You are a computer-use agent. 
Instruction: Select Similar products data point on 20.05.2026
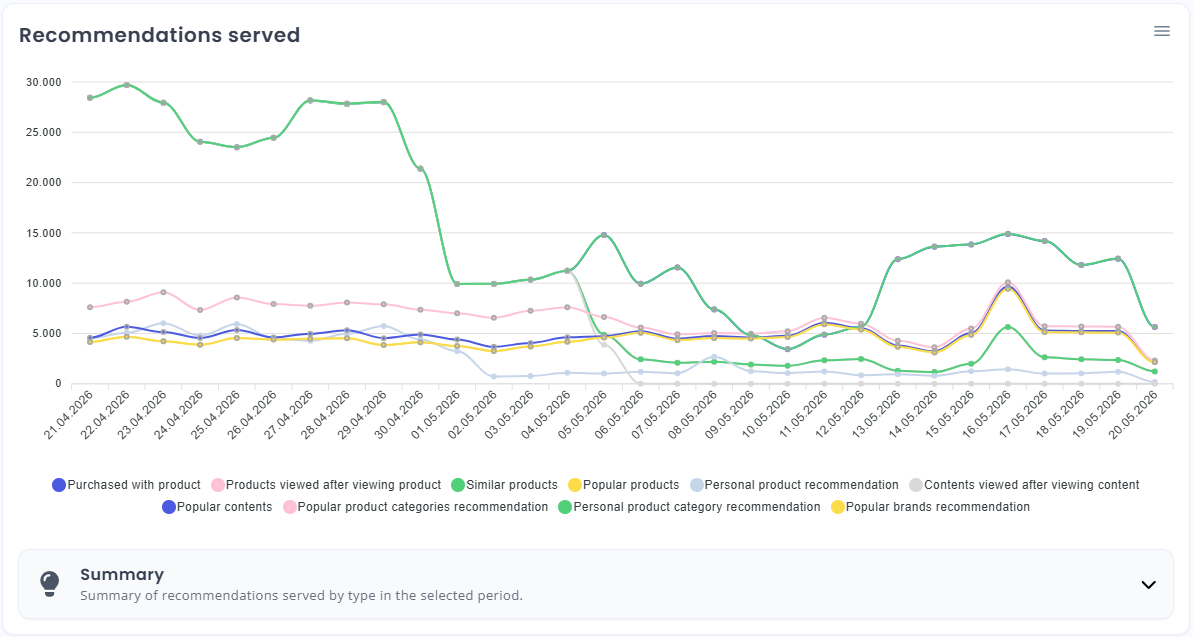tap(1155, 327)
